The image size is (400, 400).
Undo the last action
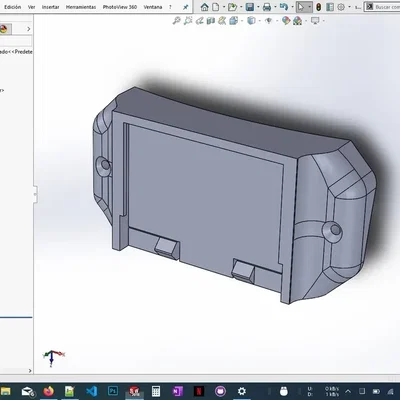[x=284, y=7]
